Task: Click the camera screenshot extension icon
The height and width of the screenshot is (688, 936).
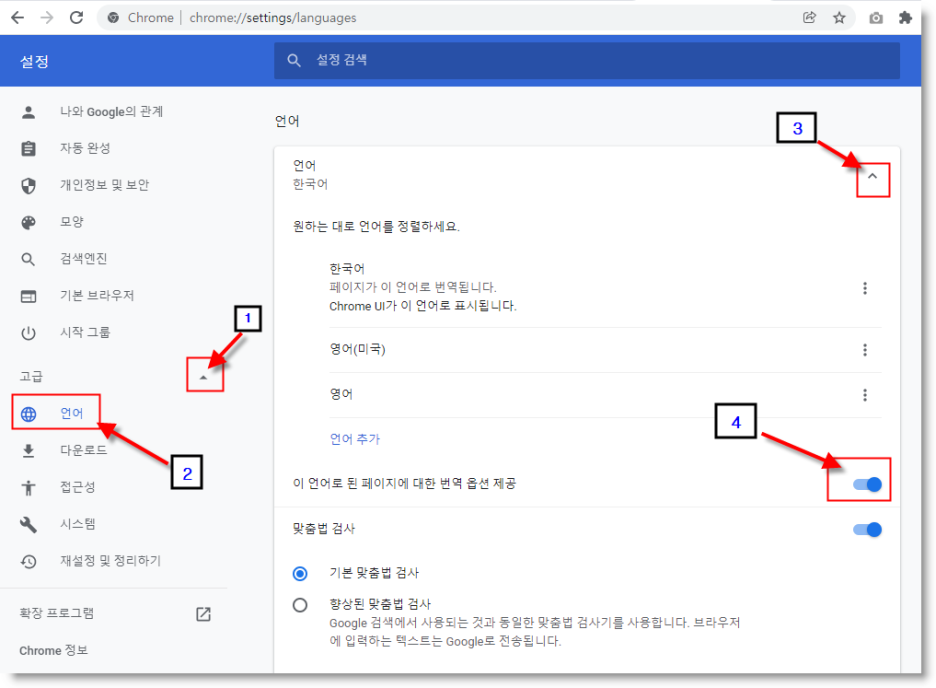Action: click(x=876, y=18)
